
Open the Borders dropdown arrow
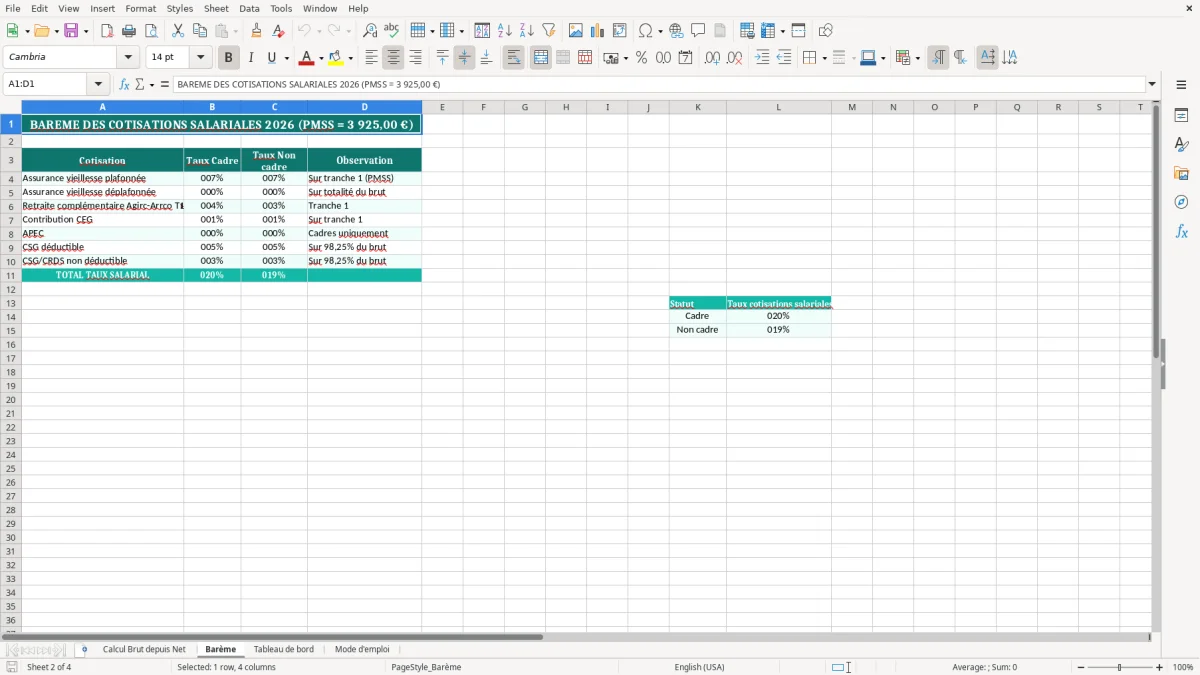(x=823, y=58)
